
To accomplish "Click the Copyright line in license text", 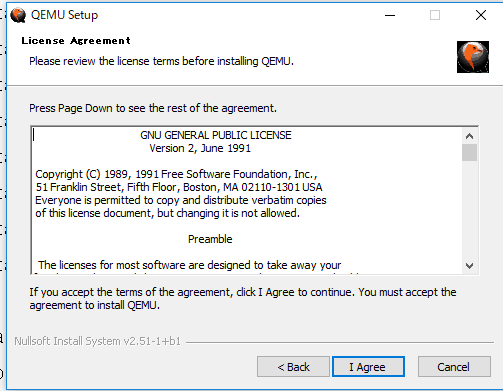I will 176,174.
